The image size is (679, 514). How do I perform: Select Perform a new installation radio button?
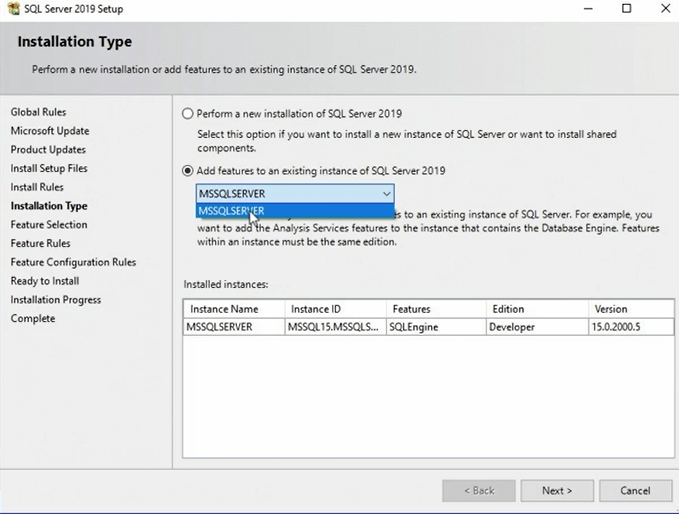(188, 114)
